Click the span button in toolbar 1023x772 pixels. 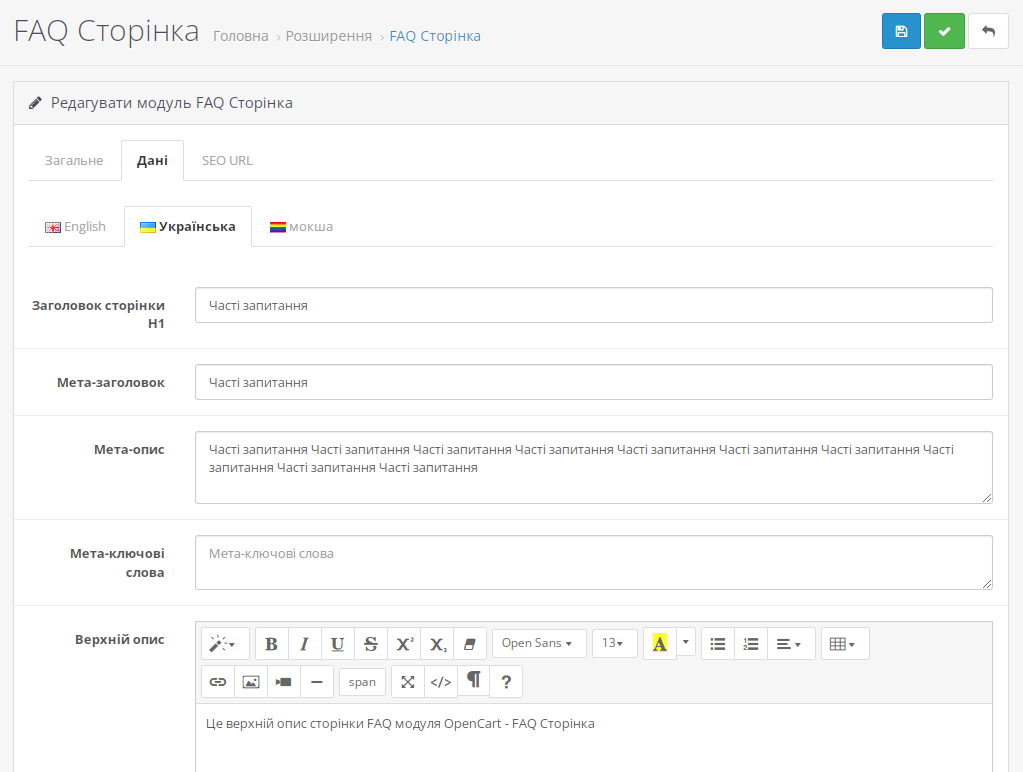(x=362, y=682)
